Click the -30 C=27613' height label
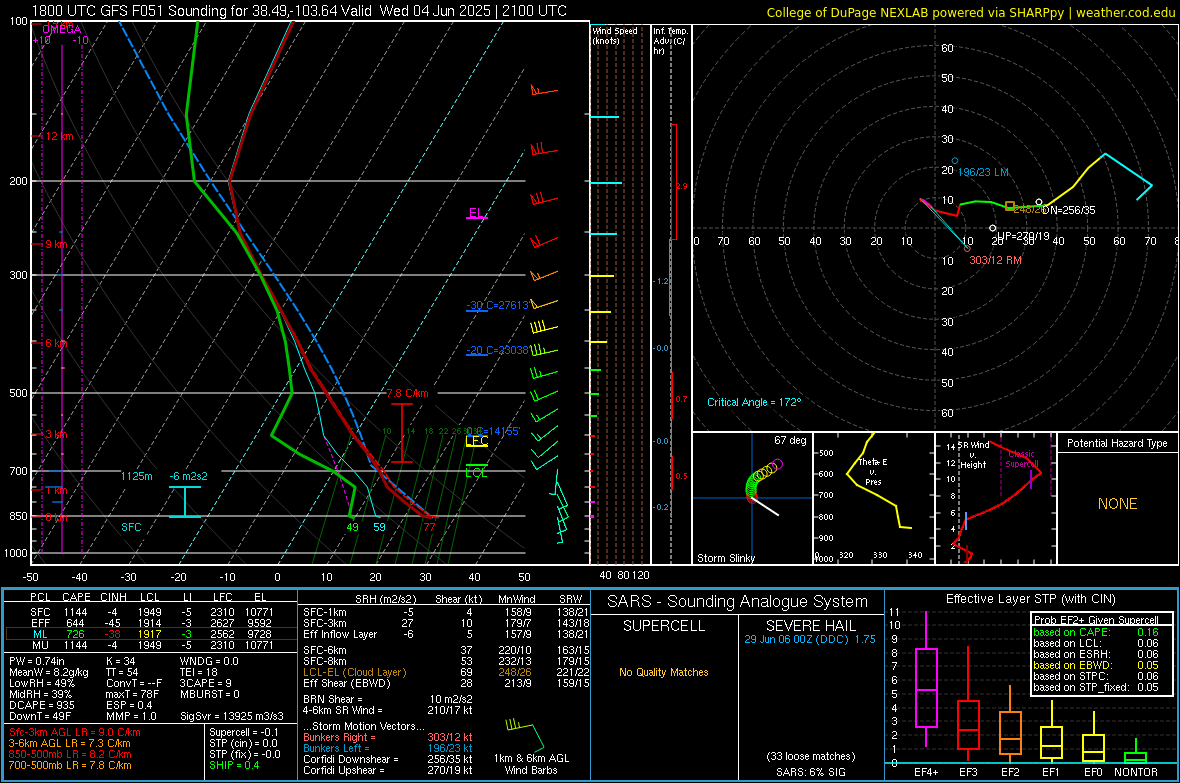The width and height of the screenshot is (1180, 783). pos(498,305)
